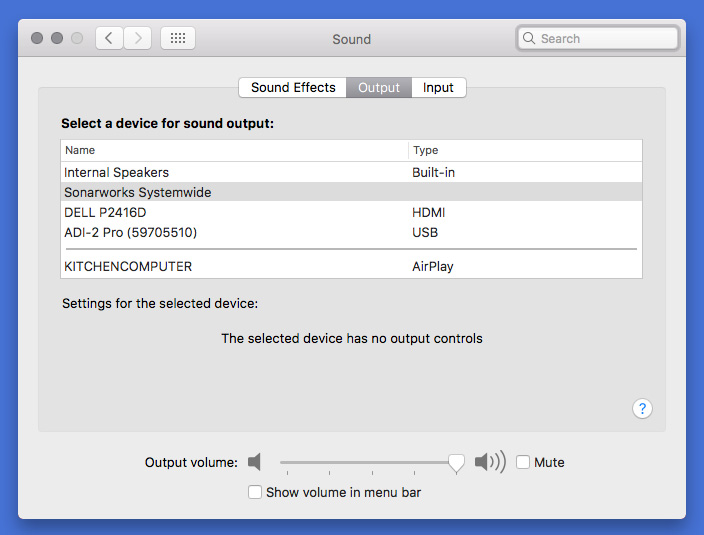Focus the Search field

click(x=597, y=38)
